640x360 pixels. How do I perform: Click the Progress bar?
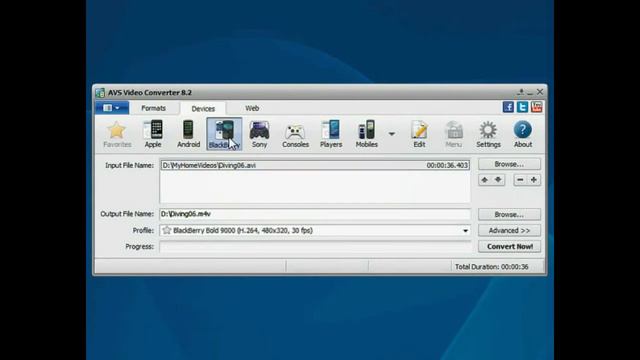point(315,247)
